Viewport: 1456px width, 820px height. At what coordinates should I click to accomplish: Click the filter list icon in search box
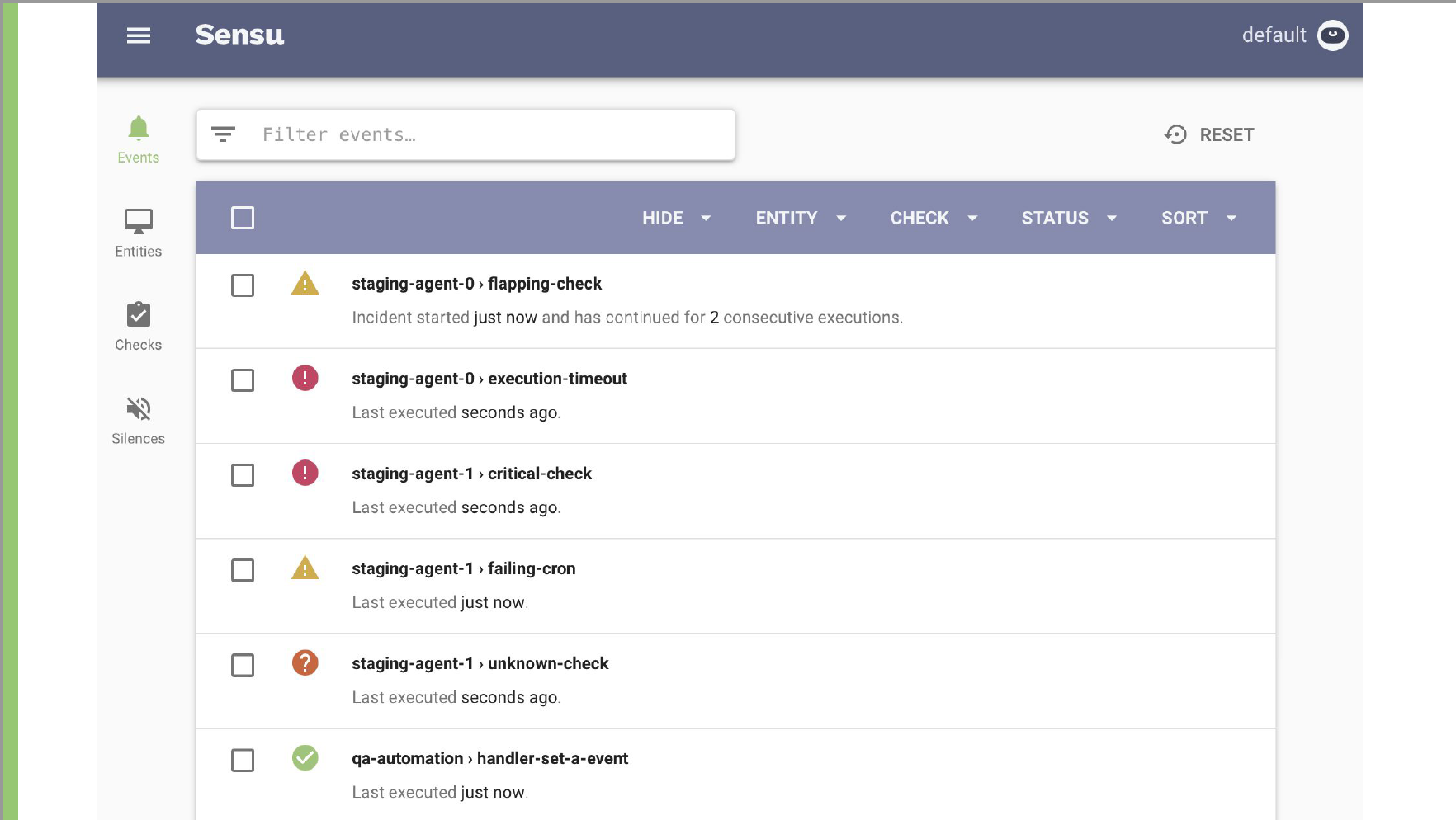[x=223, y=134]
